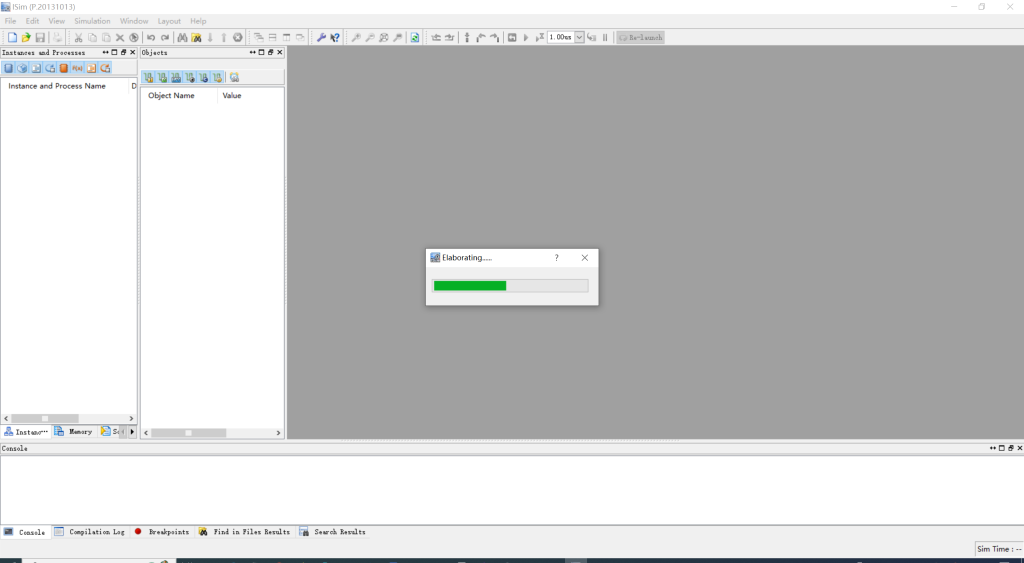Screen dimensions: 1024x563
Task: Open the Simulation menu
Action: click(92, 21)
